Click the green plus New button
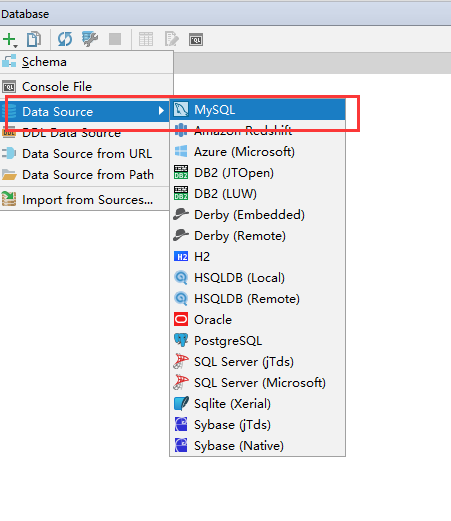This screenshot has width=451, height=521. pos(10,40)
